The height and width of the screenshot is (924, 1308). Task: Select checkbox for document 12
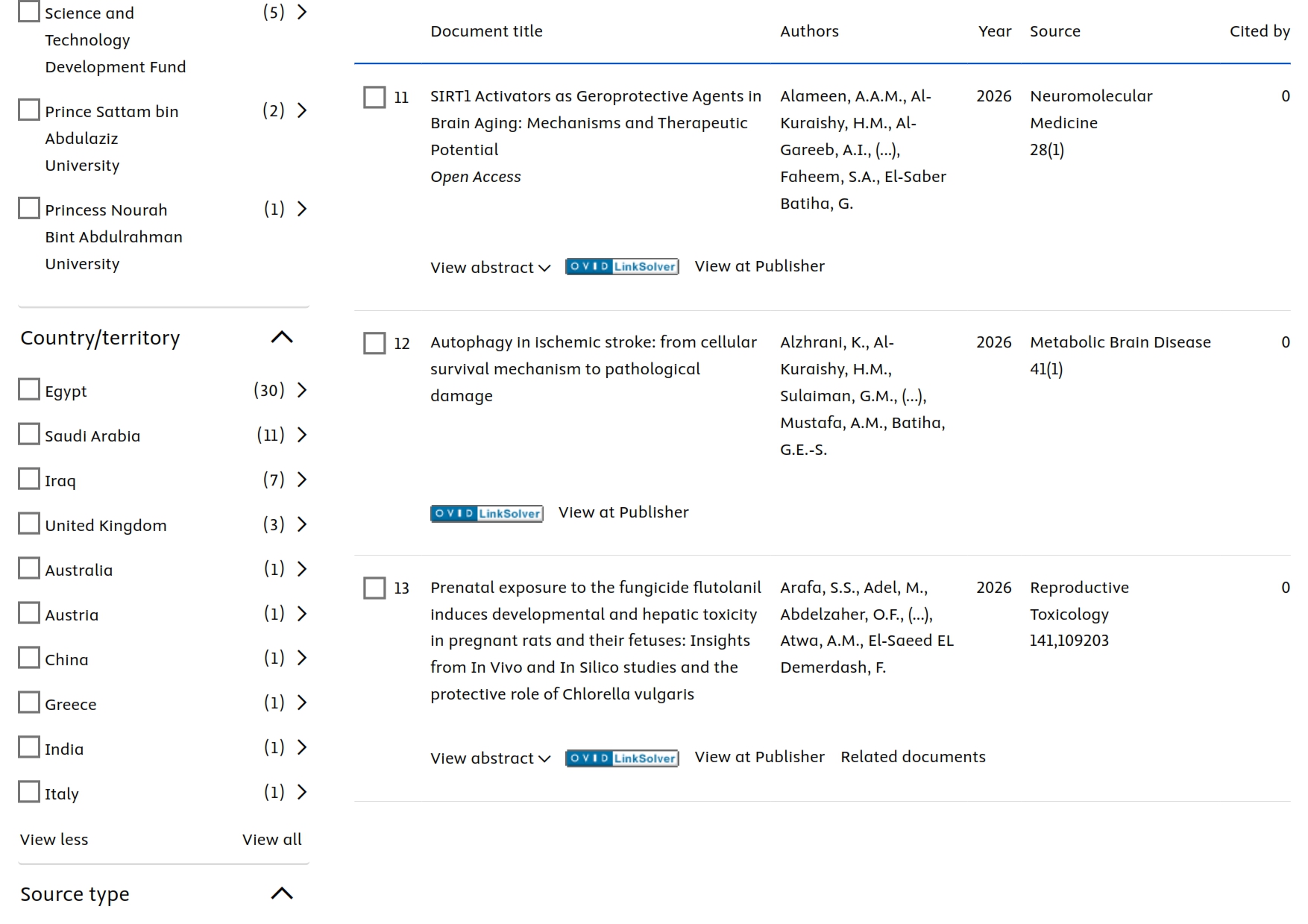(374, 343)
